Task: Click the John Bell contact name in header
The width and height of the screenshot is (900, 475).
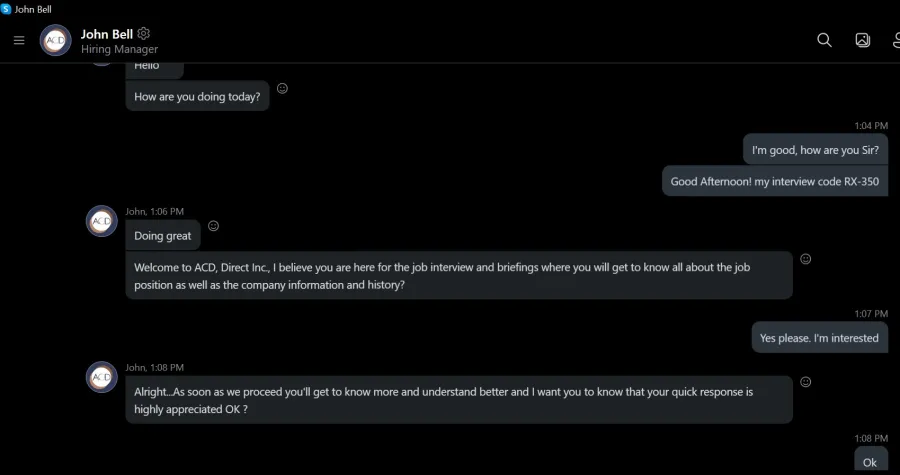Action: (x=107, y=34)
